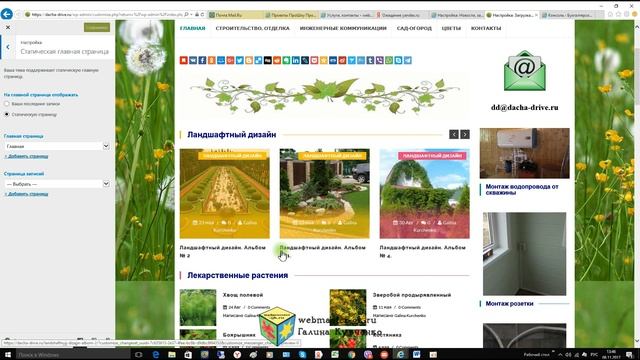Show previous Ландшафтный дизайн slide arrow

(x=454, y=134)
